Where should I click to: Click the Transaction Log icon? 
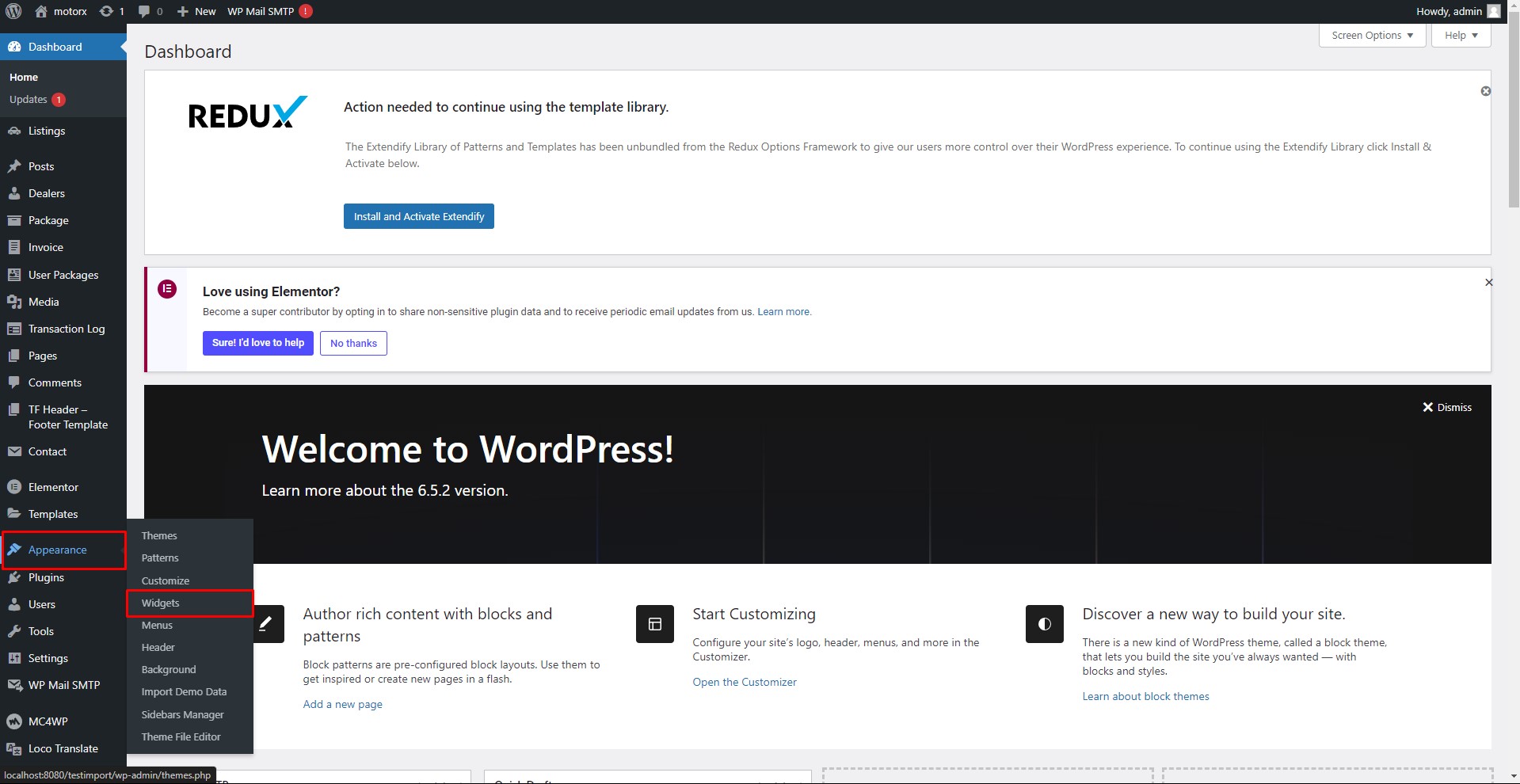14,329
